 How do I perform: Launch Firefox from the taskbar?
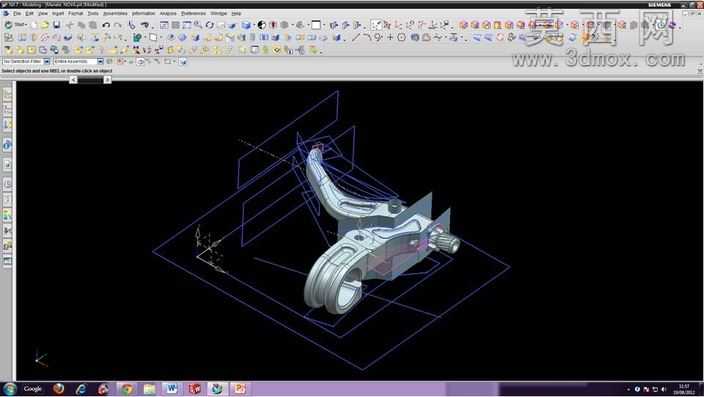pos(58,389)
